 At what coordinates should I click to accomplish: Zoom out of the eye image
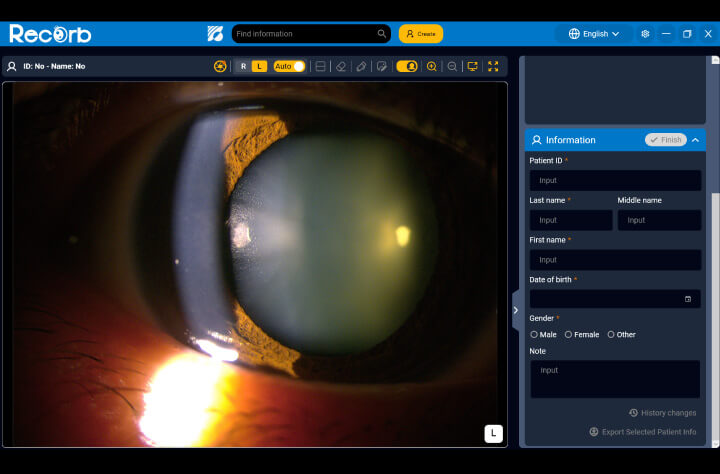[x=452, y=66]
